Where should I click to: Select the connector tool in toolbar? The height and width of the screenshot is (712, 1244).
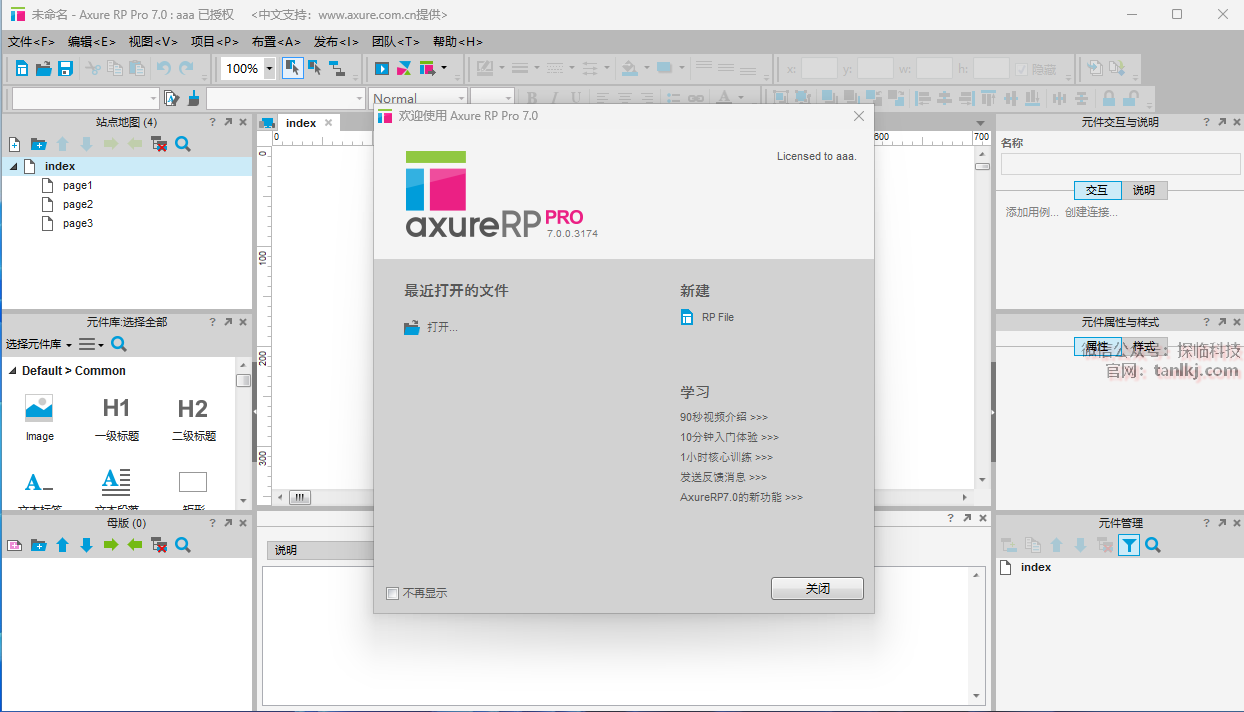point(337,69)
